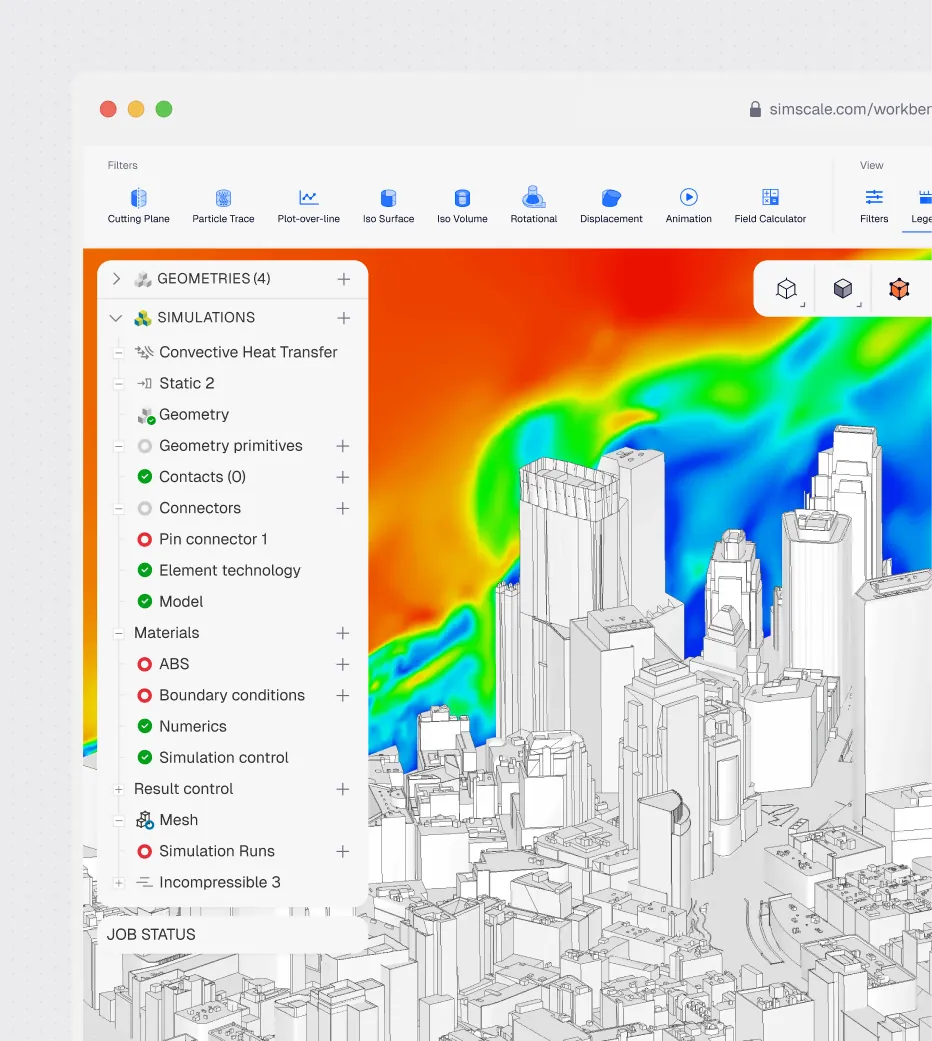Open Simulation control settings
This screenshot has height=1041, width=932.
pos(224,758)
